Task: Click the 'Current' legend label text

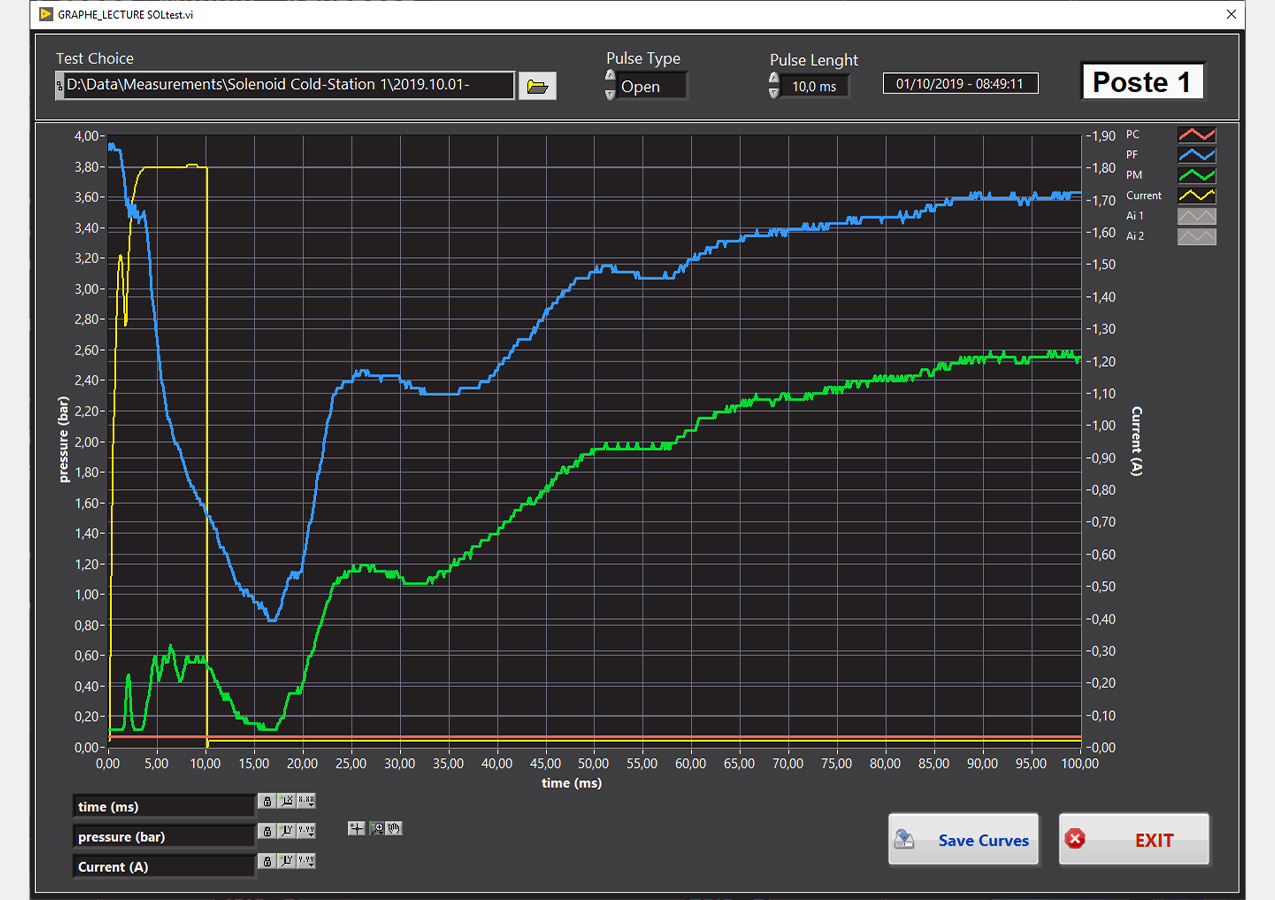Action: tap(1144, 196)
